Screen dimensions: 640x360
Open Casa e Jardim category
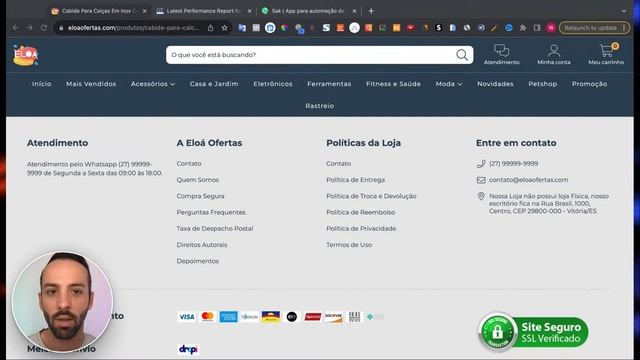pos(214,84)
